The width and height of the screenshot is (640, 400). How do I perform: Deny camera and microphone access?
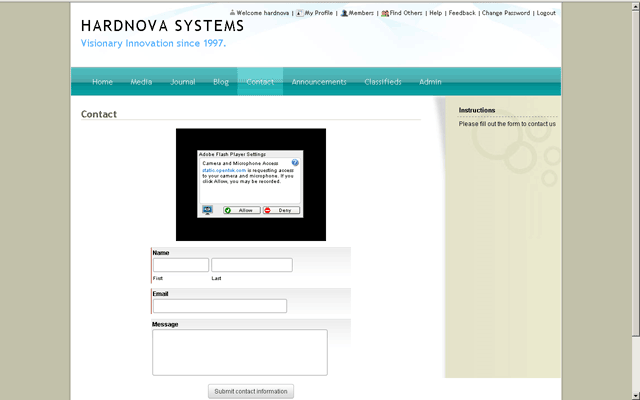[x=281, y=210]
